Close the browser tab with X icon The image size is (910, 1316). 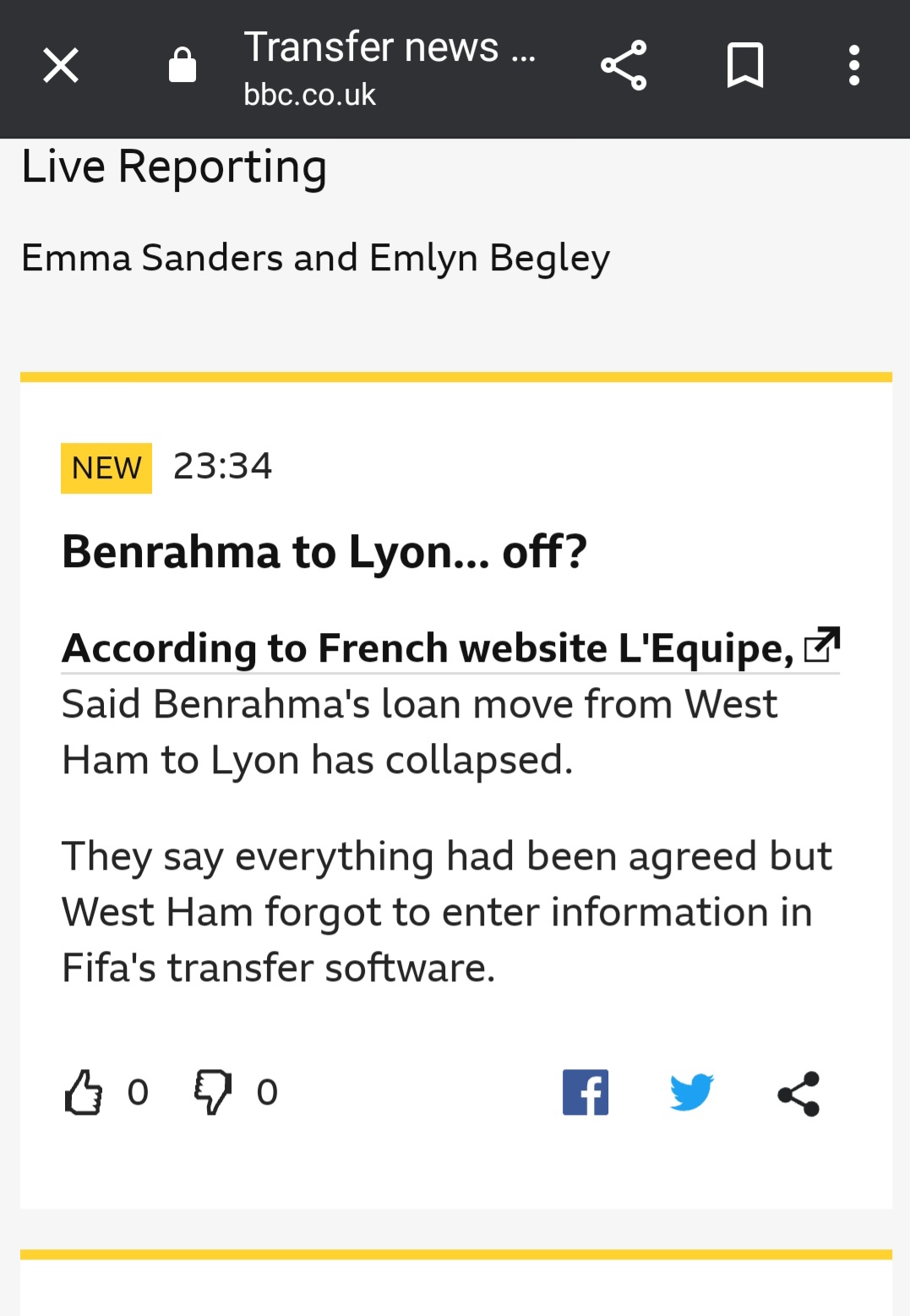point(61,66)
